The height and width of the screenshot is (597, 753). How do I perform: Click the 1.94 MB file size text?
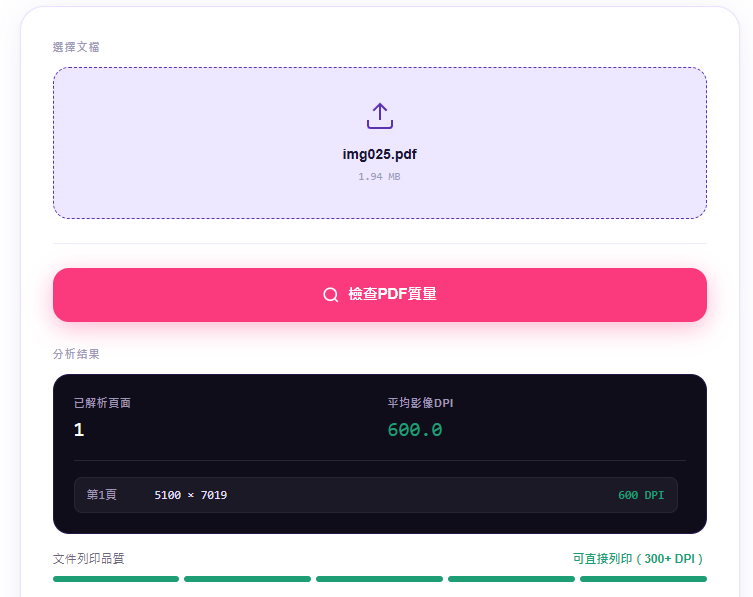coord(379,176)
